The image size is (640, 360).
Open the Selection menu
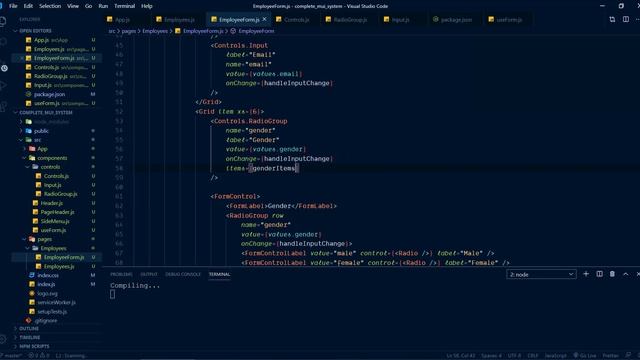coord(50,6)
